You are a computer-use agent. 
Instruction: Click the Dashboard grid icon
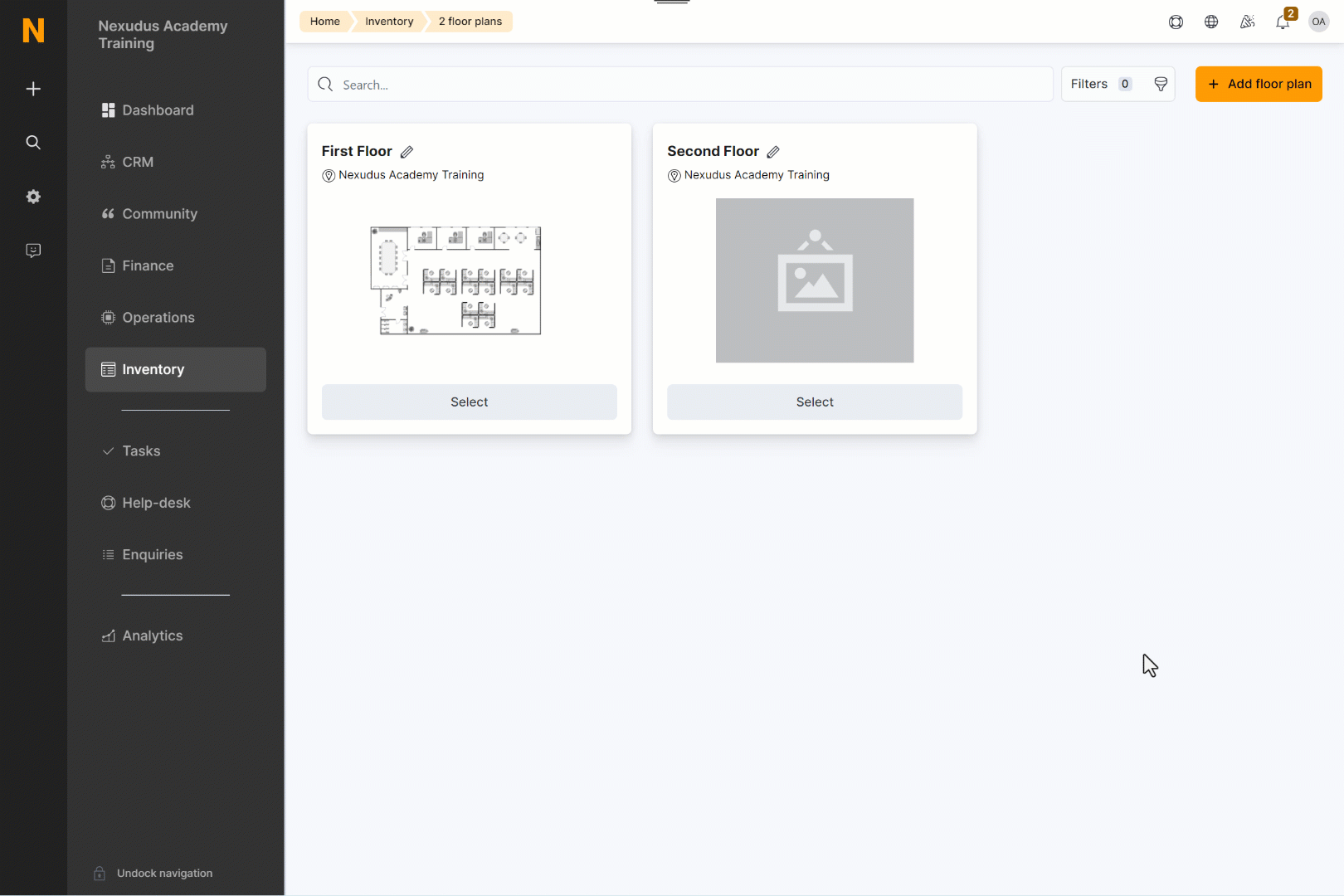[x=108, y=110]
